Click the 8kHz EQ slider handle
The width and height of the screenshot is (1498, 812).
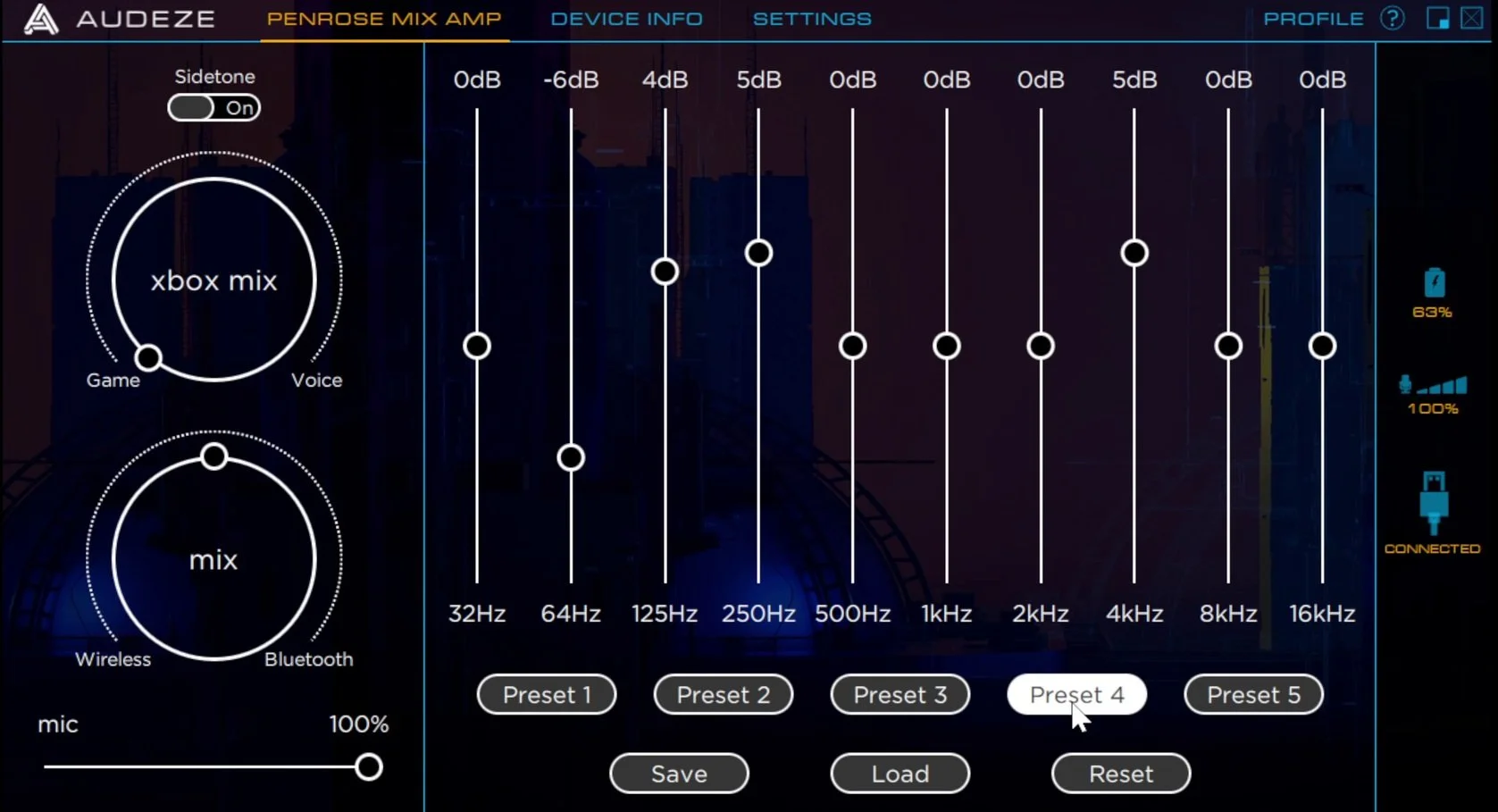[x=1228, y=346]
